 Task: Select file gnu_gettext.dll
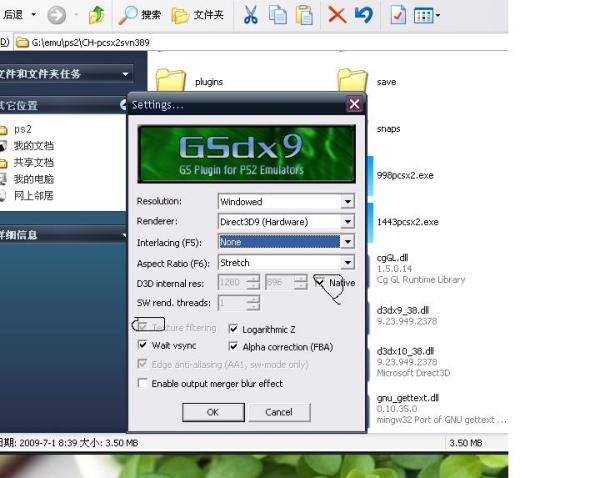(408, 398)
